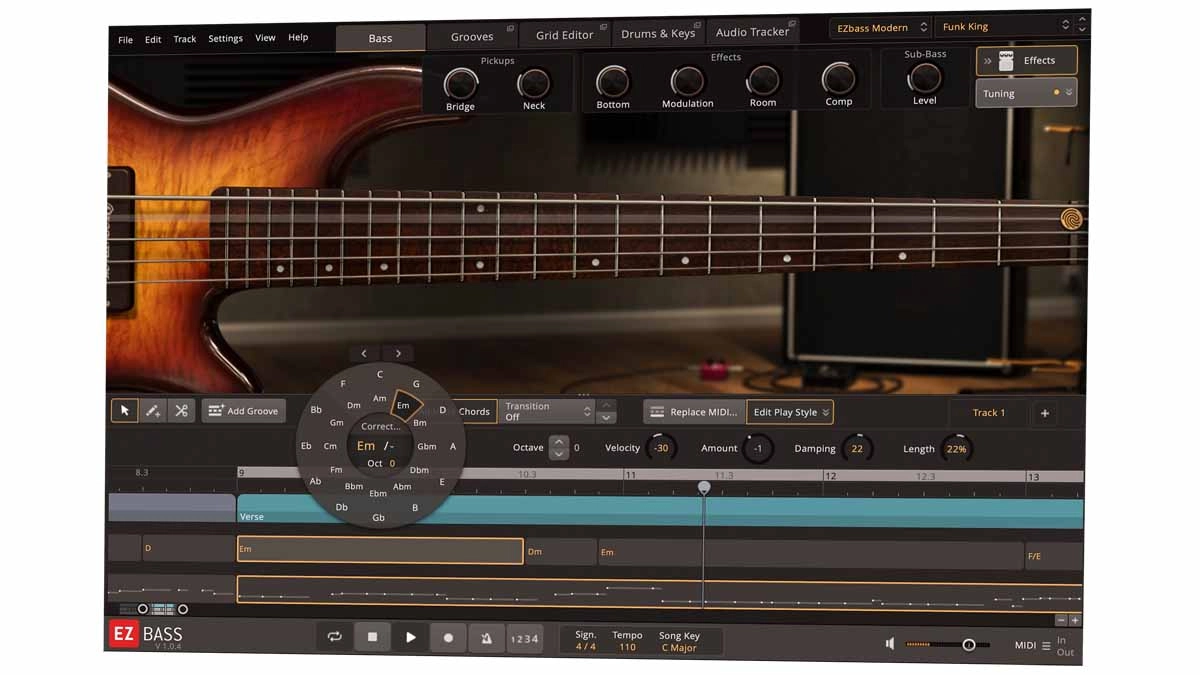Adjust the Bridge pickup knob
The image size is (1200, 675).
460,84
